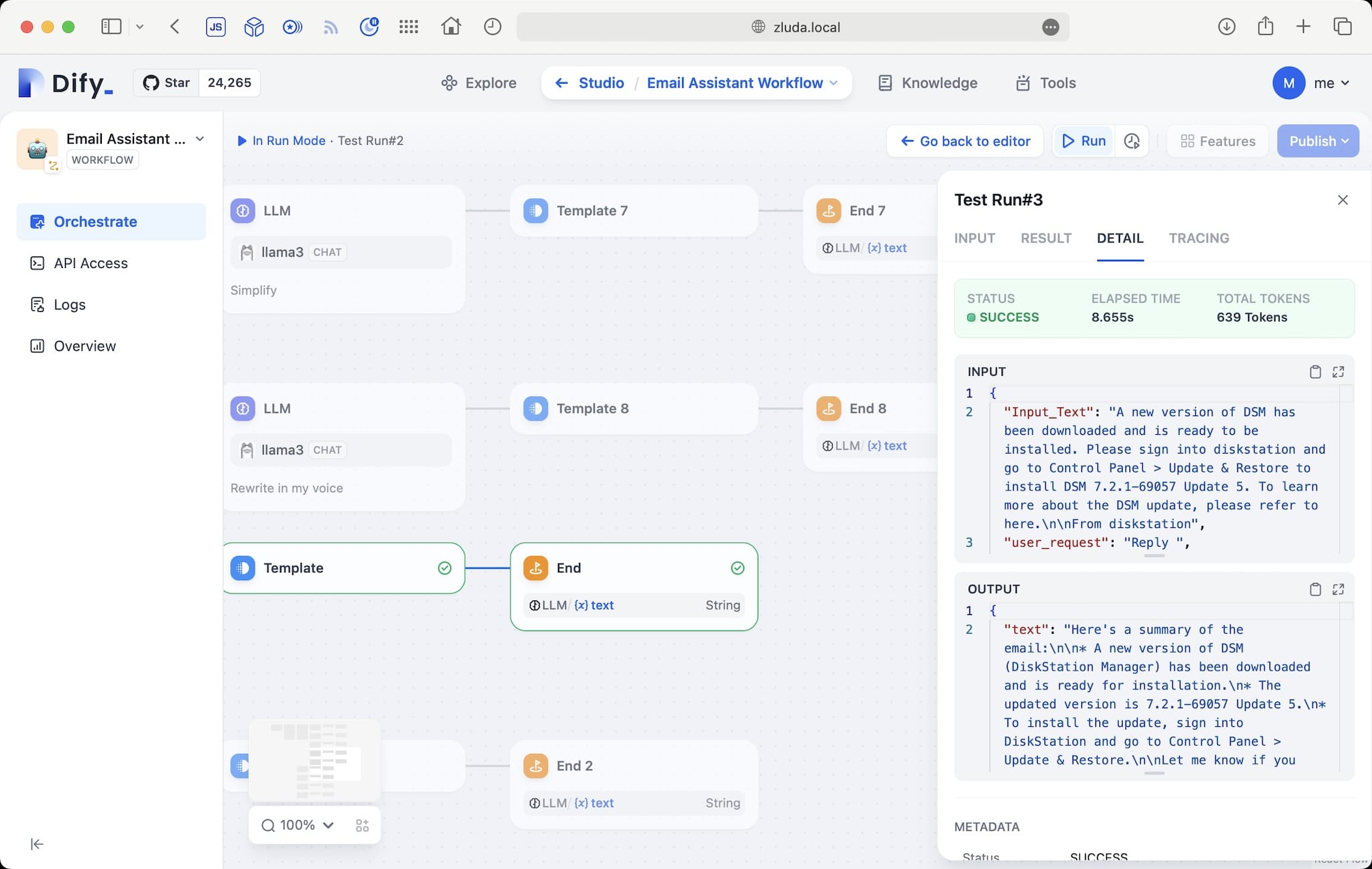
Task: Open browser history clock icon
Action: 492,27
